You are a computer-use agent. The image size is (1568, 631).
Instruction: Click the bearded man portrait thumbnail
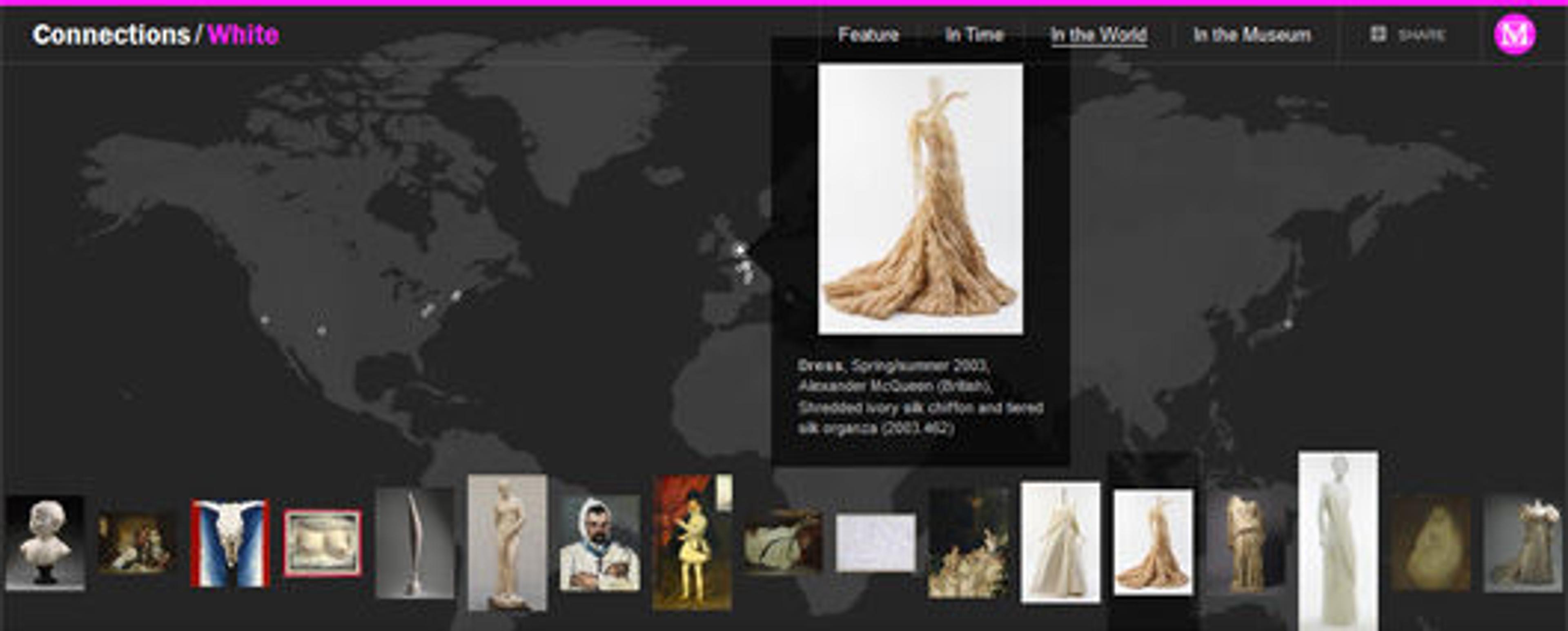[599, 543]
